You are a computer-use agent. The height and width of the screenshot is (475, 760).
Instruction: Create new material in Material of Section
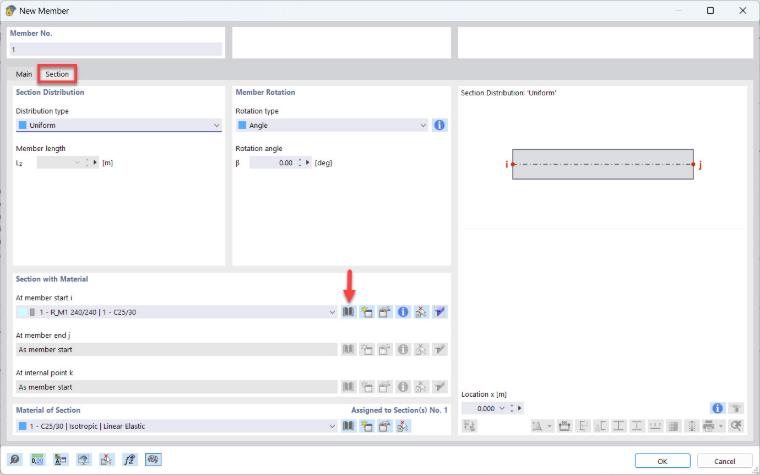coord(366,426)
